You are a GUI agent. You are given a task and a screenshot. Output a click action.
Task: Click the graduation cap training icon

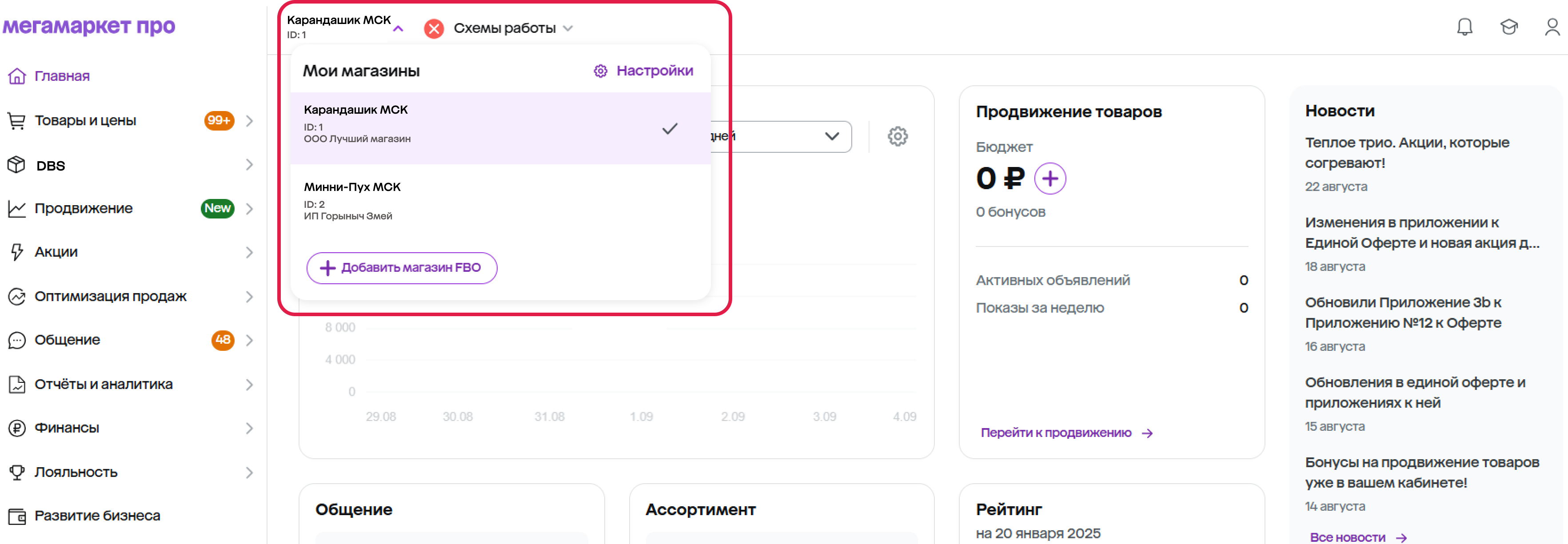(x=1508, y=27)
